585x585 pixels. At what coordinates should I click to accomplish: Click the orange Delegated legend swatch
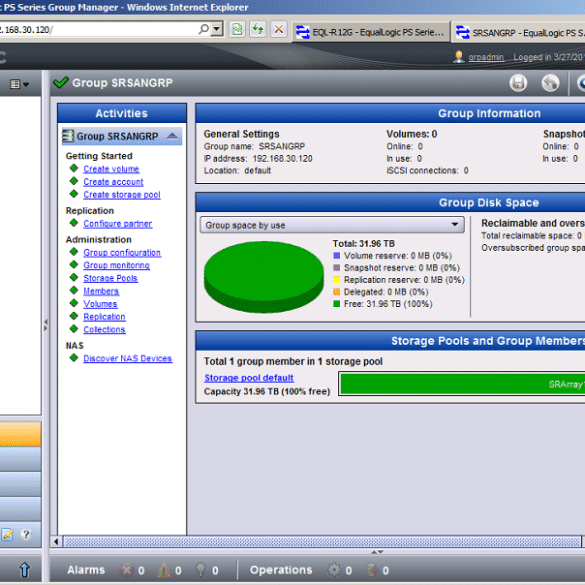(337, 292)
